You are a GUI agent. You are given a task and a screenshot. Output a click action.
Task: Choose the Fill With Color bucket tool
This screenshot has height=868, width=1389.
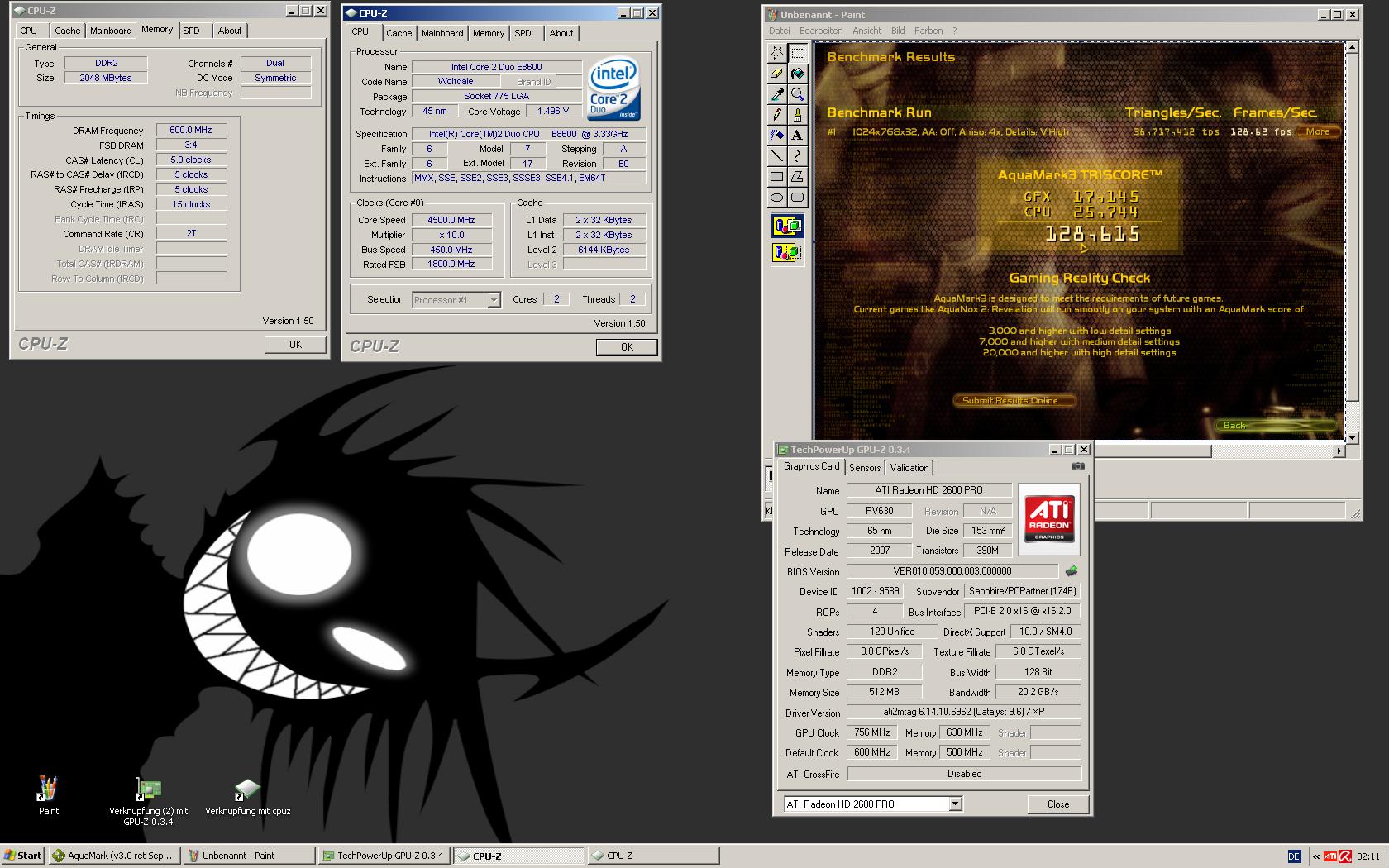[797, 74]
